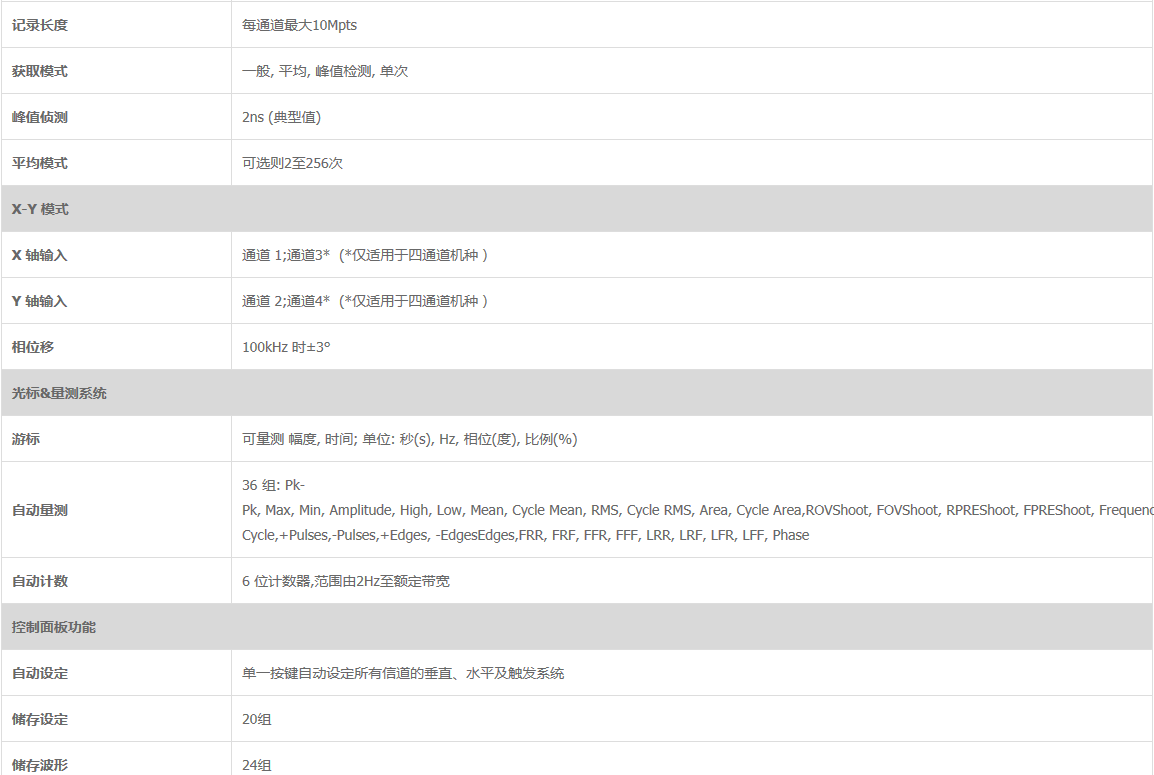This screenshot has height=775, width=1154.
Task: Select the 自动计数 row label
Action: click(40, 581)
